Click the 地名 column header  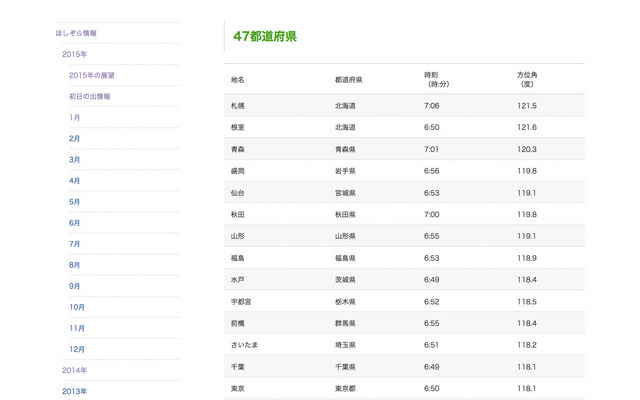click(x=238, y=80)
